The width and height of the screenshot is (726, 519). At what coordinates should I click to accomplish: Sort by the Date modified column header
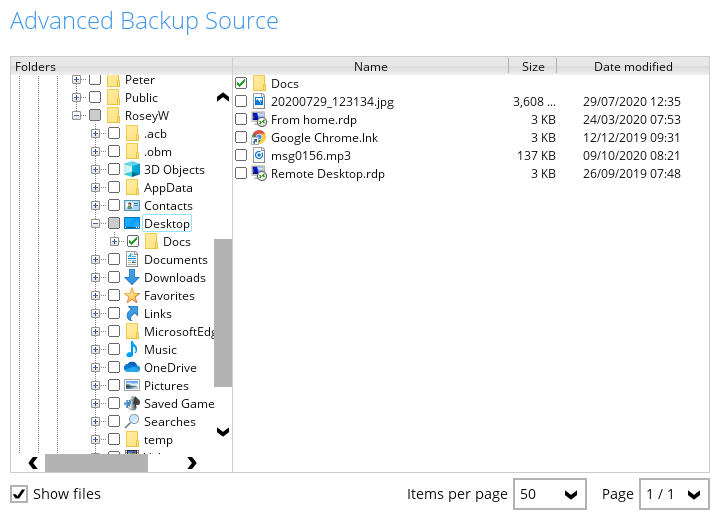pos(633,67)
